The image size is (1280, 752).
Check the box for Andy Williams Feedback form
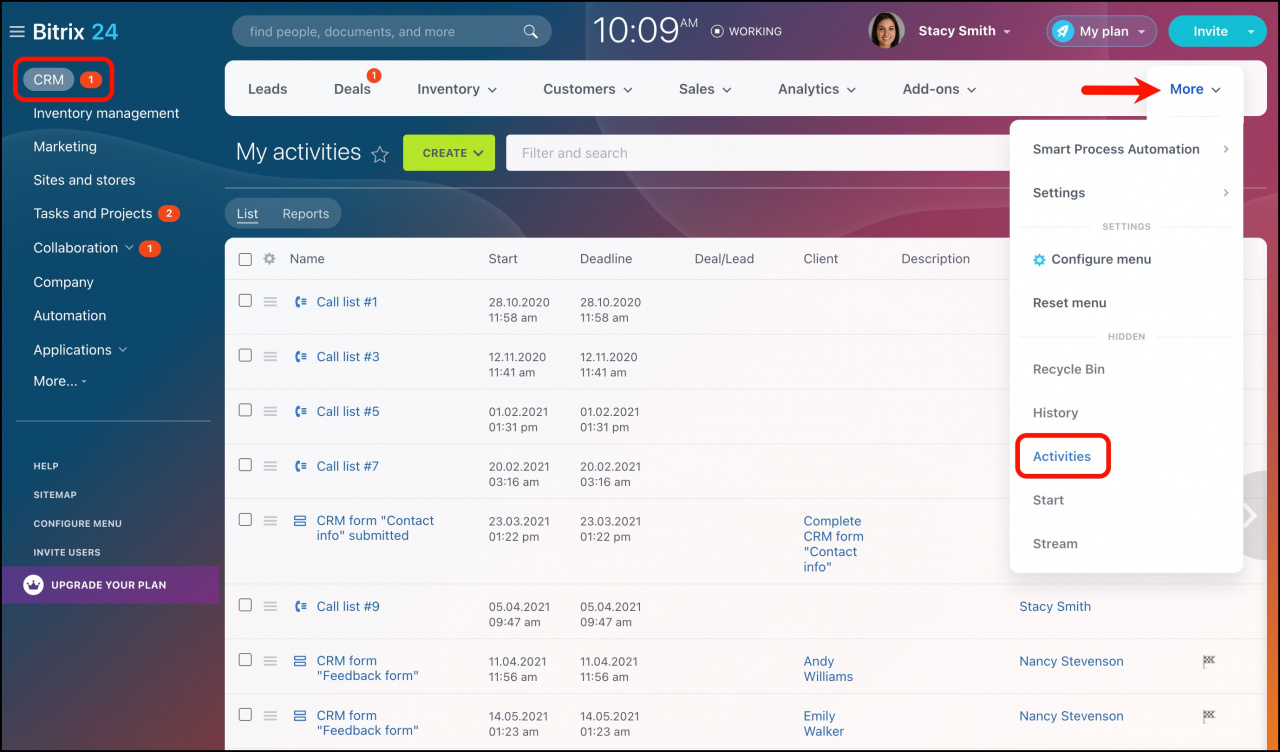tap(245, 660)
